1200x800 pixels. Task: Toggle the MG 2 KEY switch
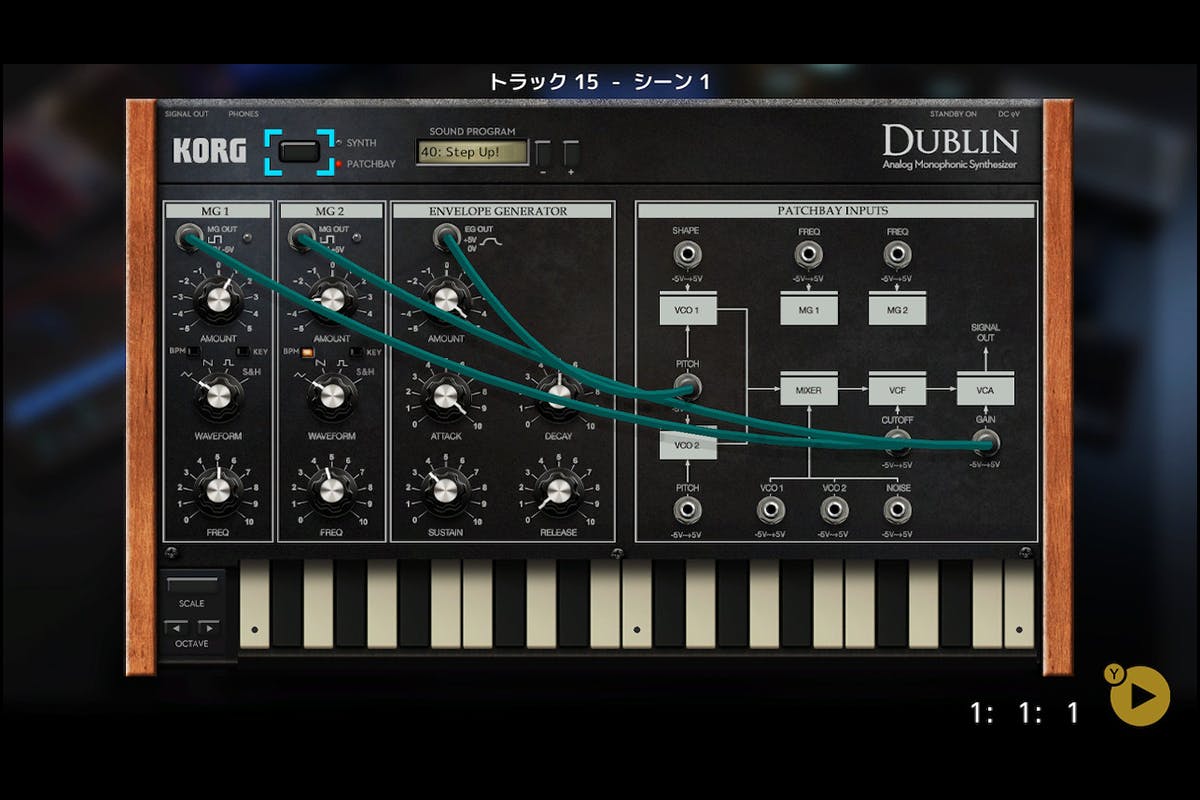(357, 352)
